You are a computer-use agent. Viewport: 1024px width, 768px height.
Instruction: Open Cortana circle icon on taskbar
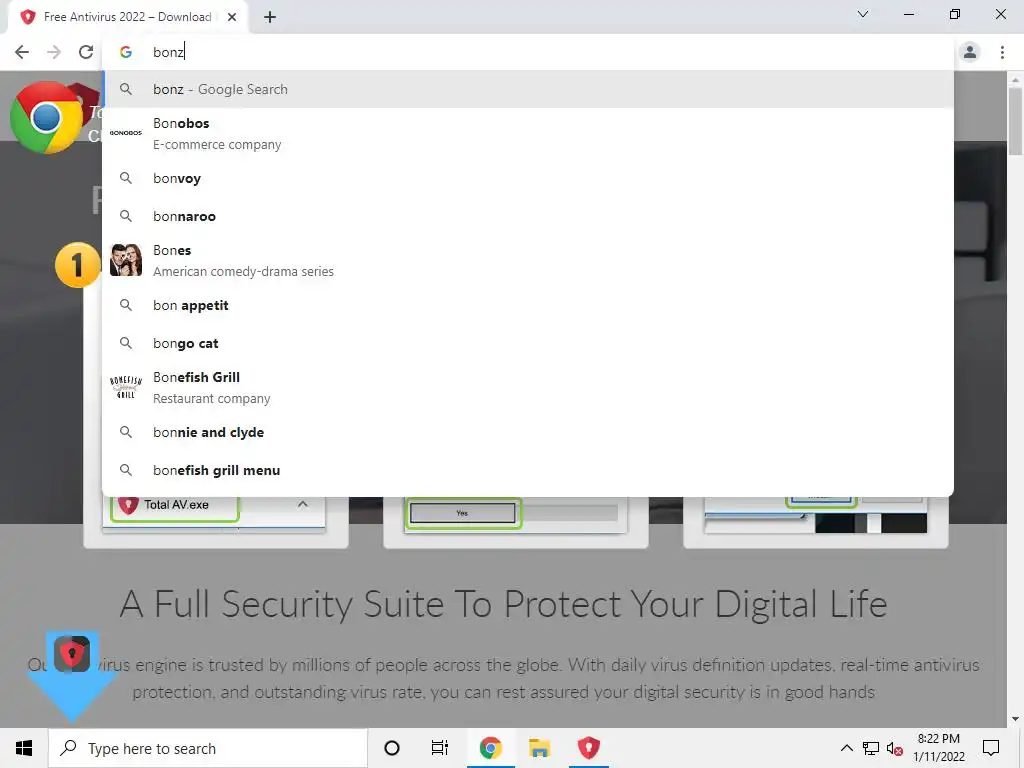[x=392, y=748]
